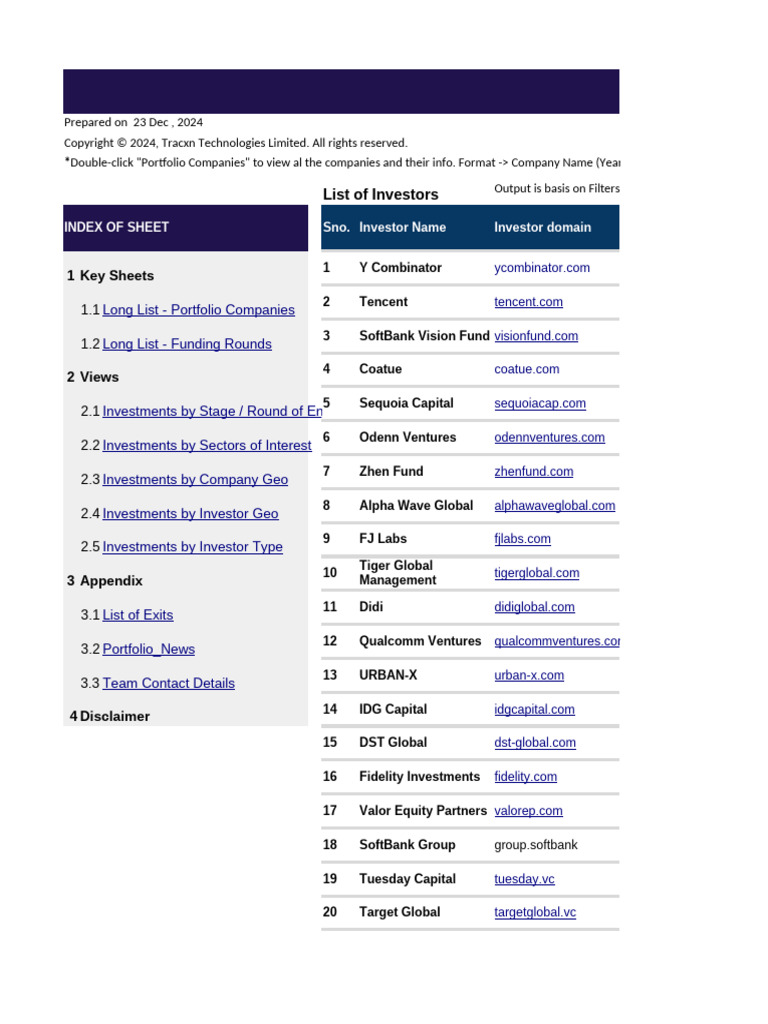The height and width of the screenshot is (1024, 768).
Task: Navigate to Investments by Investor Type
Action: pos(192,547)
